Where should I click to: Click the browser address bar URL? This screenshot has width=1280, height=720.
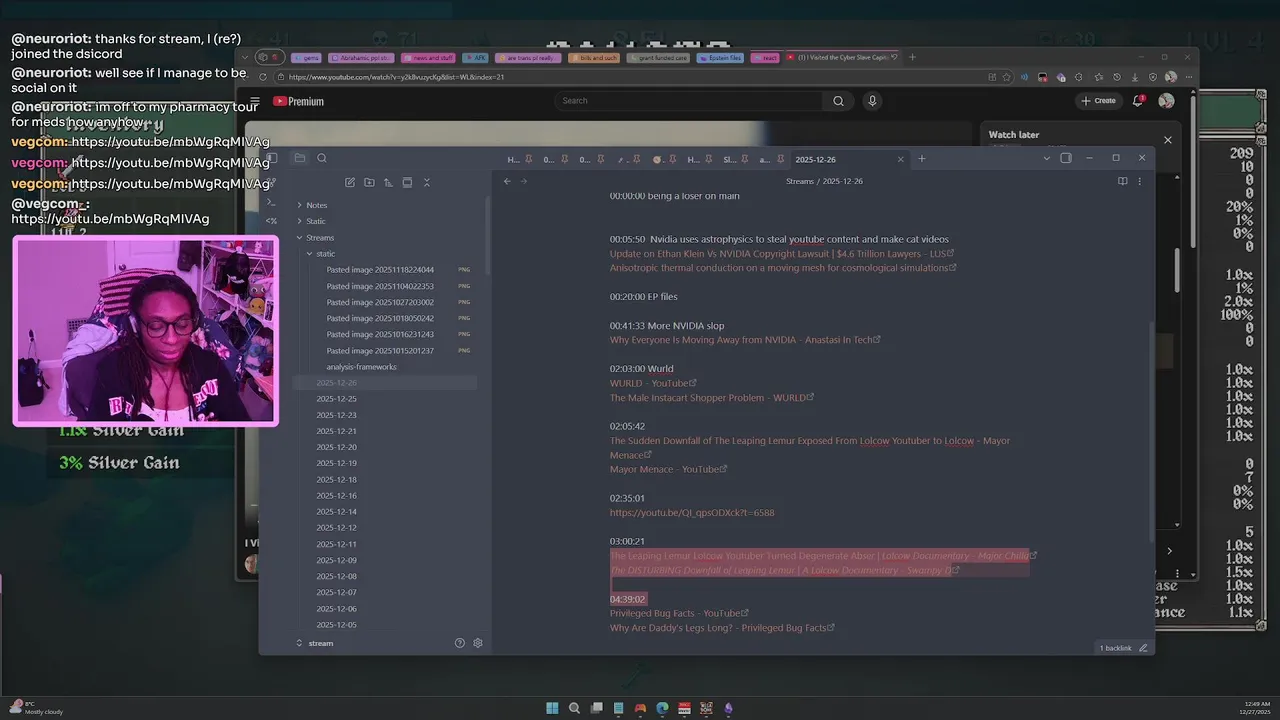(x=396, y=77)
